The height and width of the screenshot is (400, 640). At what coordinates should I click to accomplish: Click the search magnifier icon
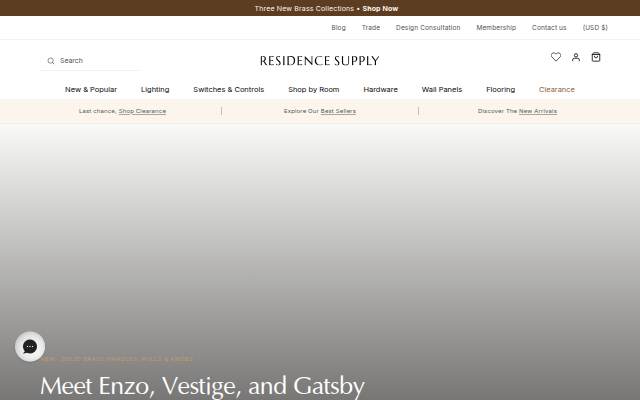pyautogui.click(x=51, y=61)
